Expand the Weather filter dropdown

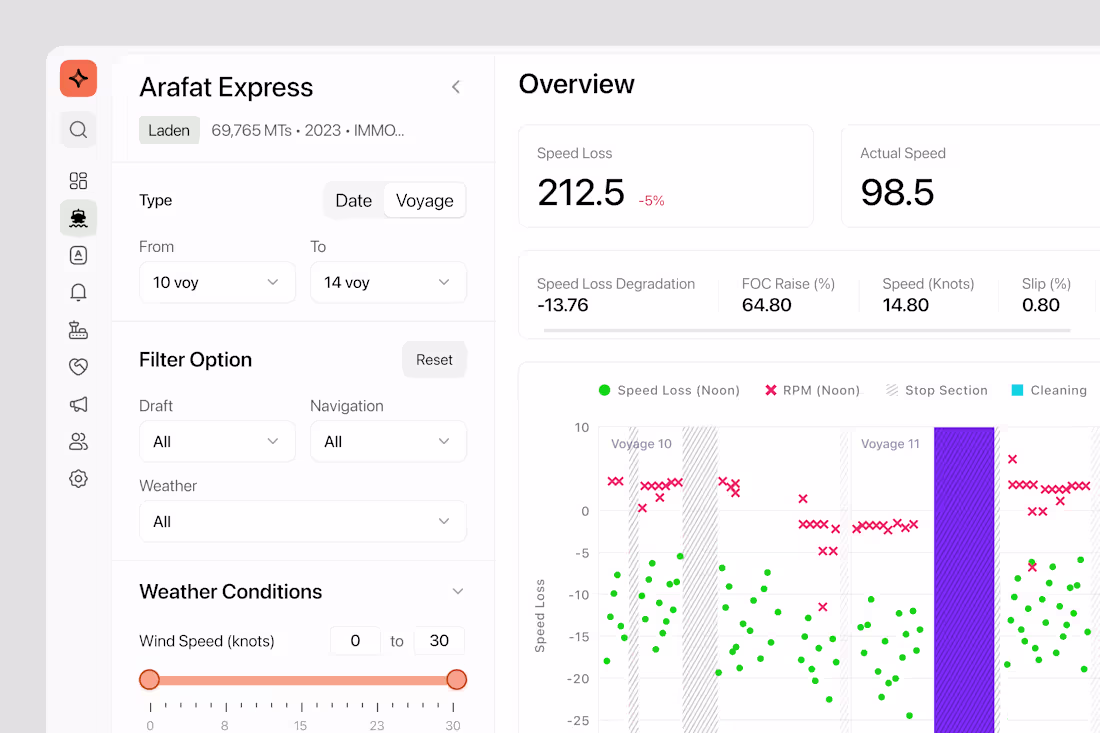(x=302, y=521)
